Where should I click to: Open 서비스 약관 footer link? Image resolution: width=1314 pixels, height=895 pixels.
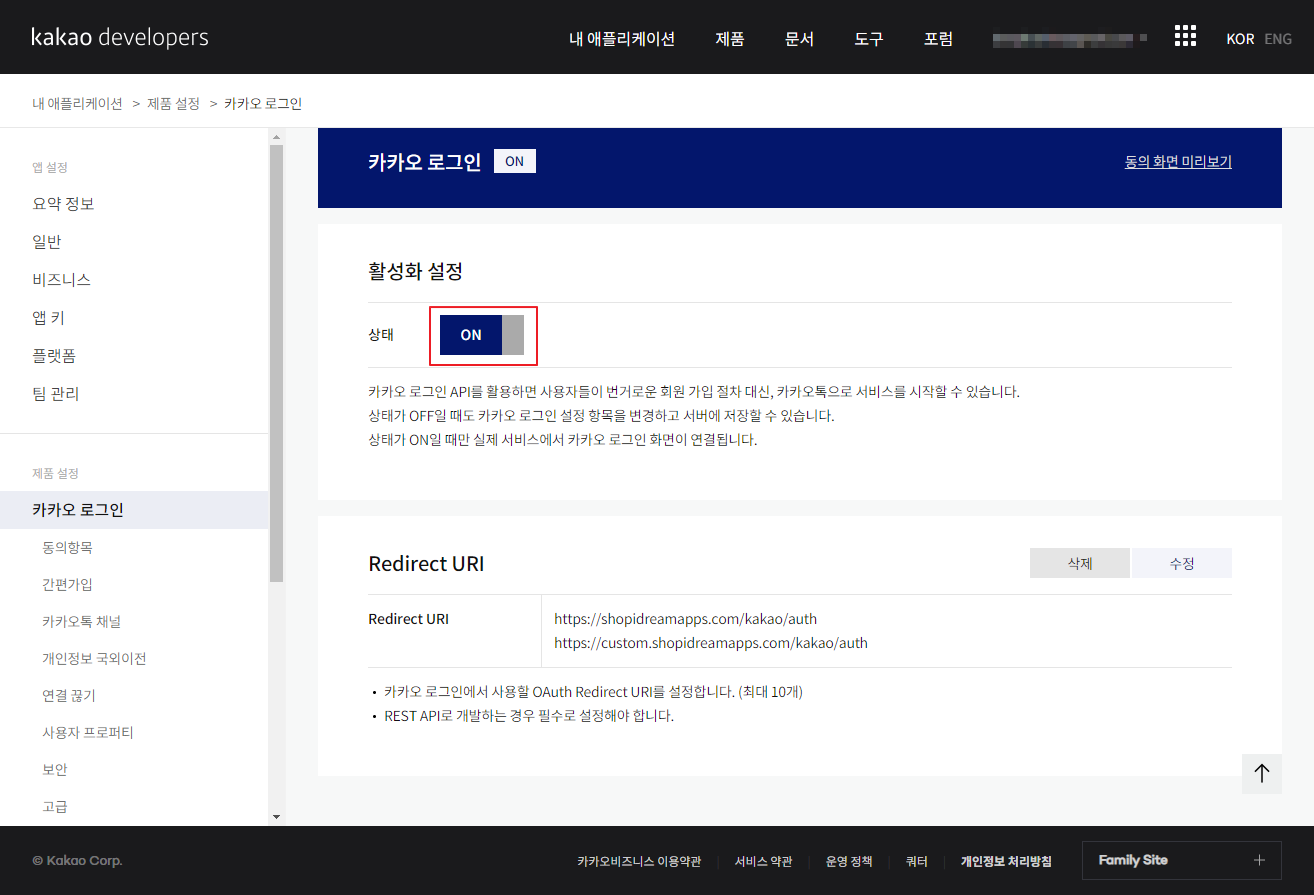(763, 861)
